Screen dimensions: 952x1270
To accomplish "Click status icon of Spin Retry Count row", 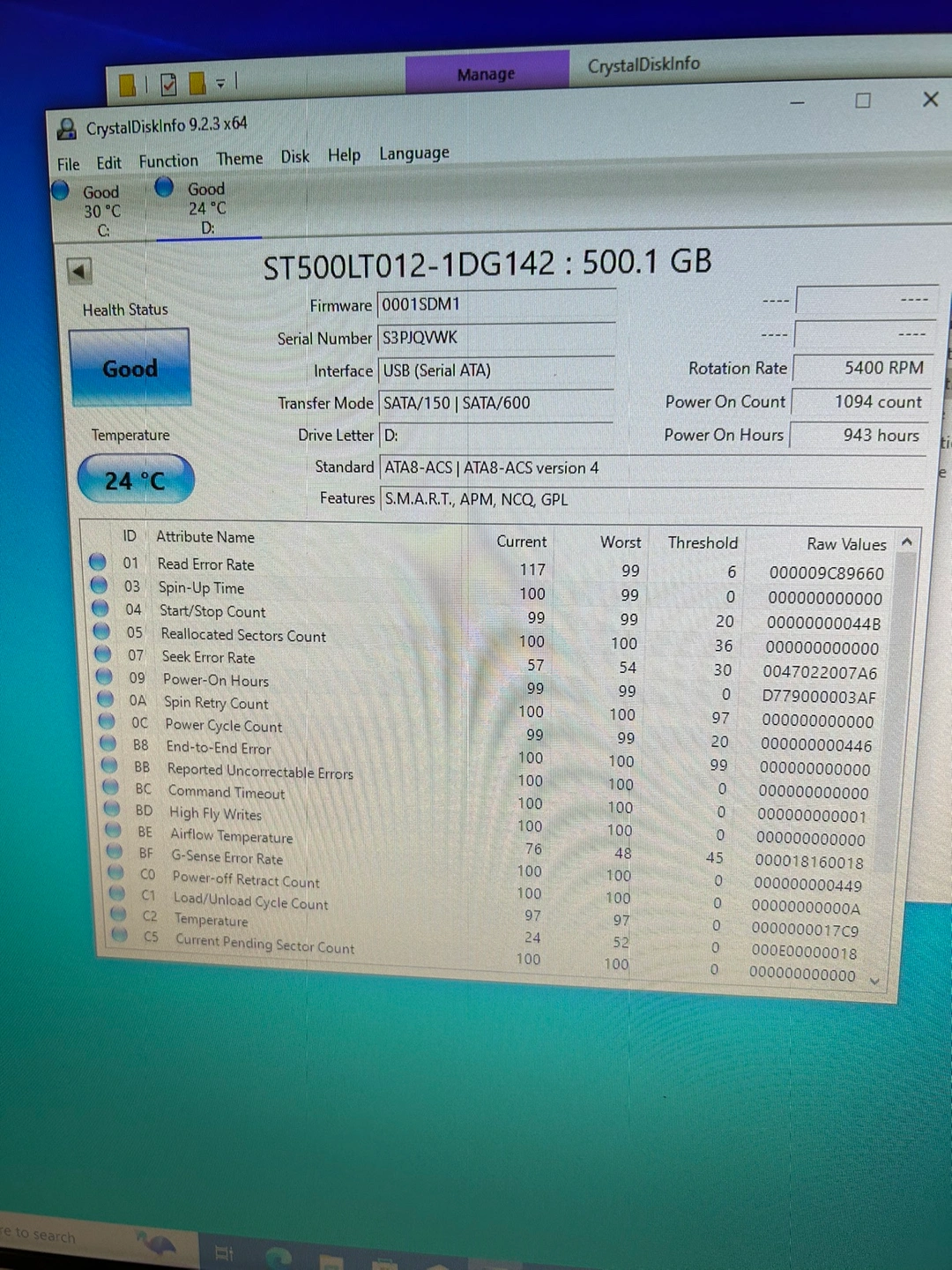I will coord(106,698).
